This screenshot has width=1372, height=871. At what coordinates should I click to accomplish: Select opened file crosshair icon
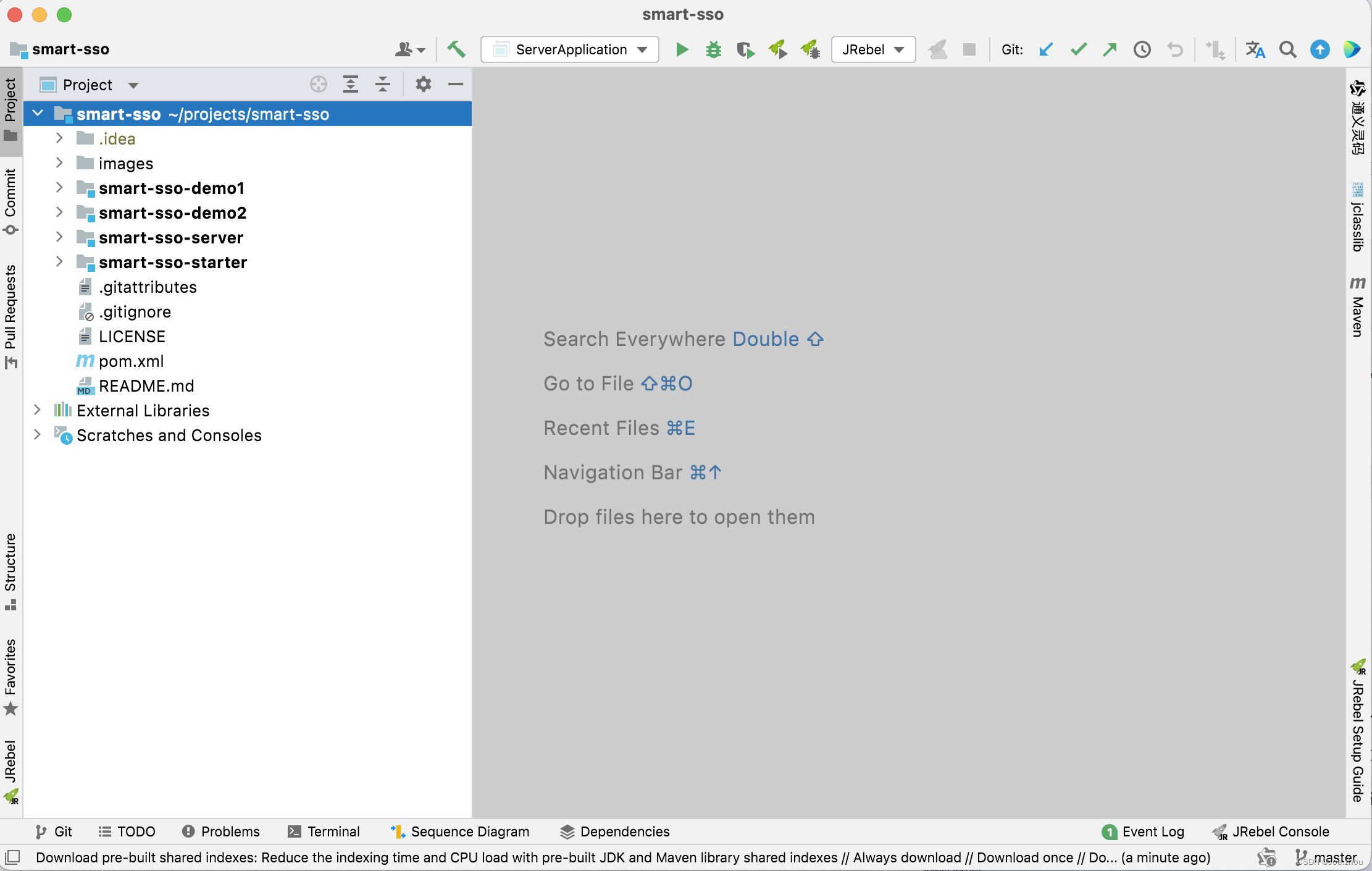tap(319, 85)
